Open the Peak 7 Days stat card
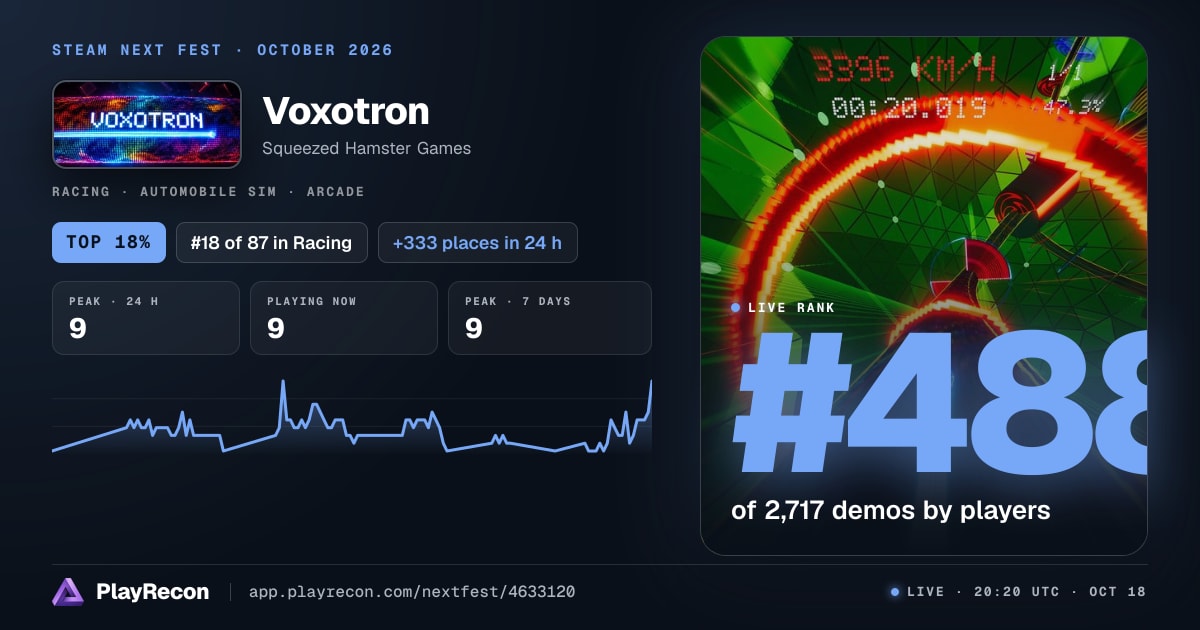This screenshot has height=630, width=1200. click(550, 318)
